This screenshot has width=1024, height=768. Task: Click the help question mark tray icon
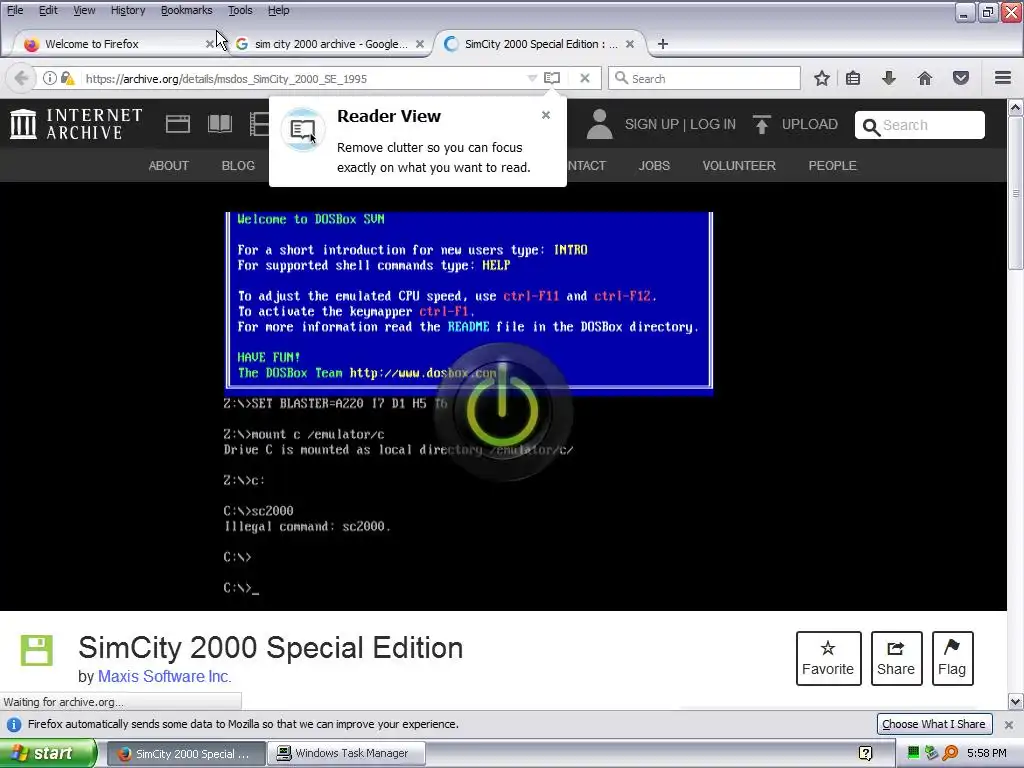point(865,754)
